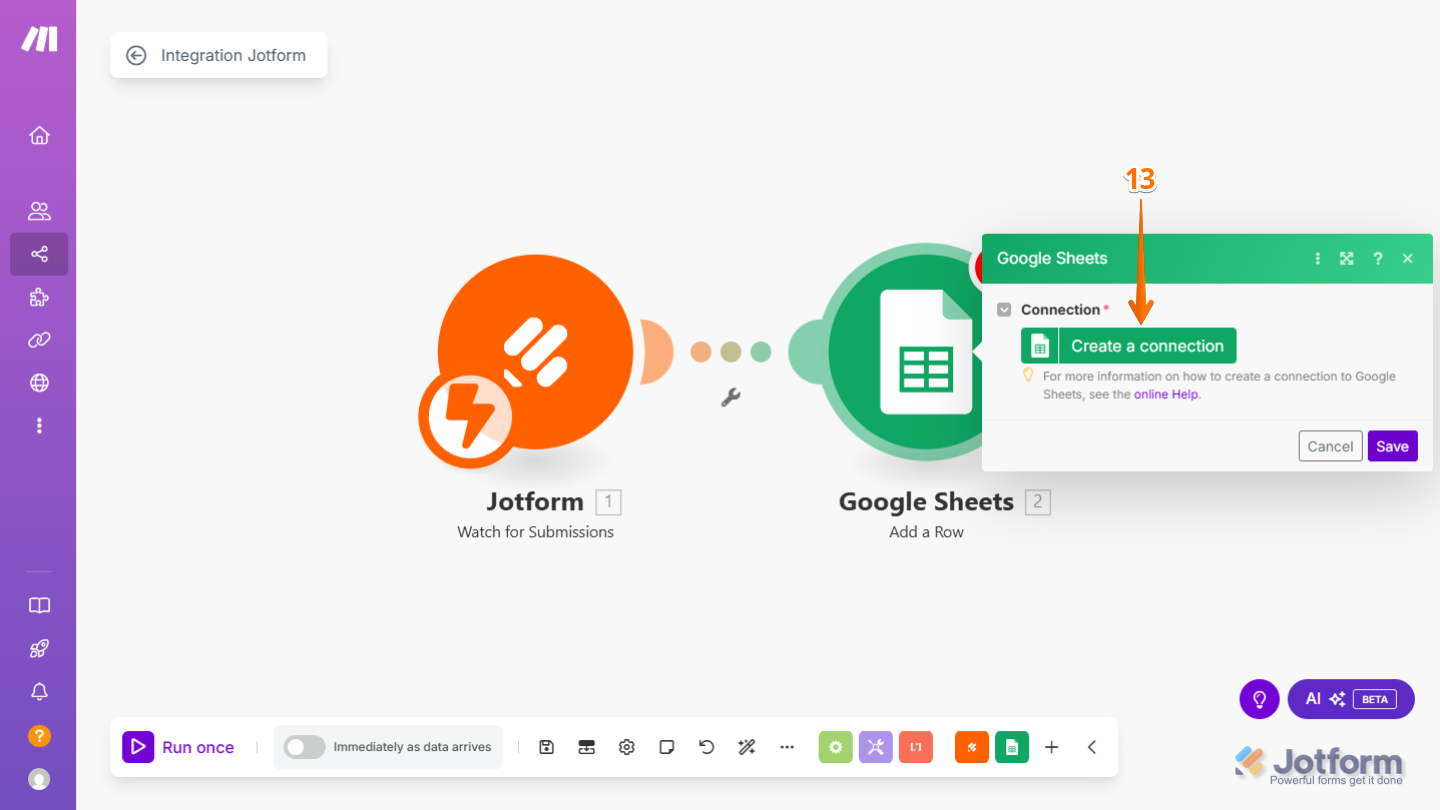
Task: Go Home using the sidebar house icon
Action: click(x=39, y=135)
